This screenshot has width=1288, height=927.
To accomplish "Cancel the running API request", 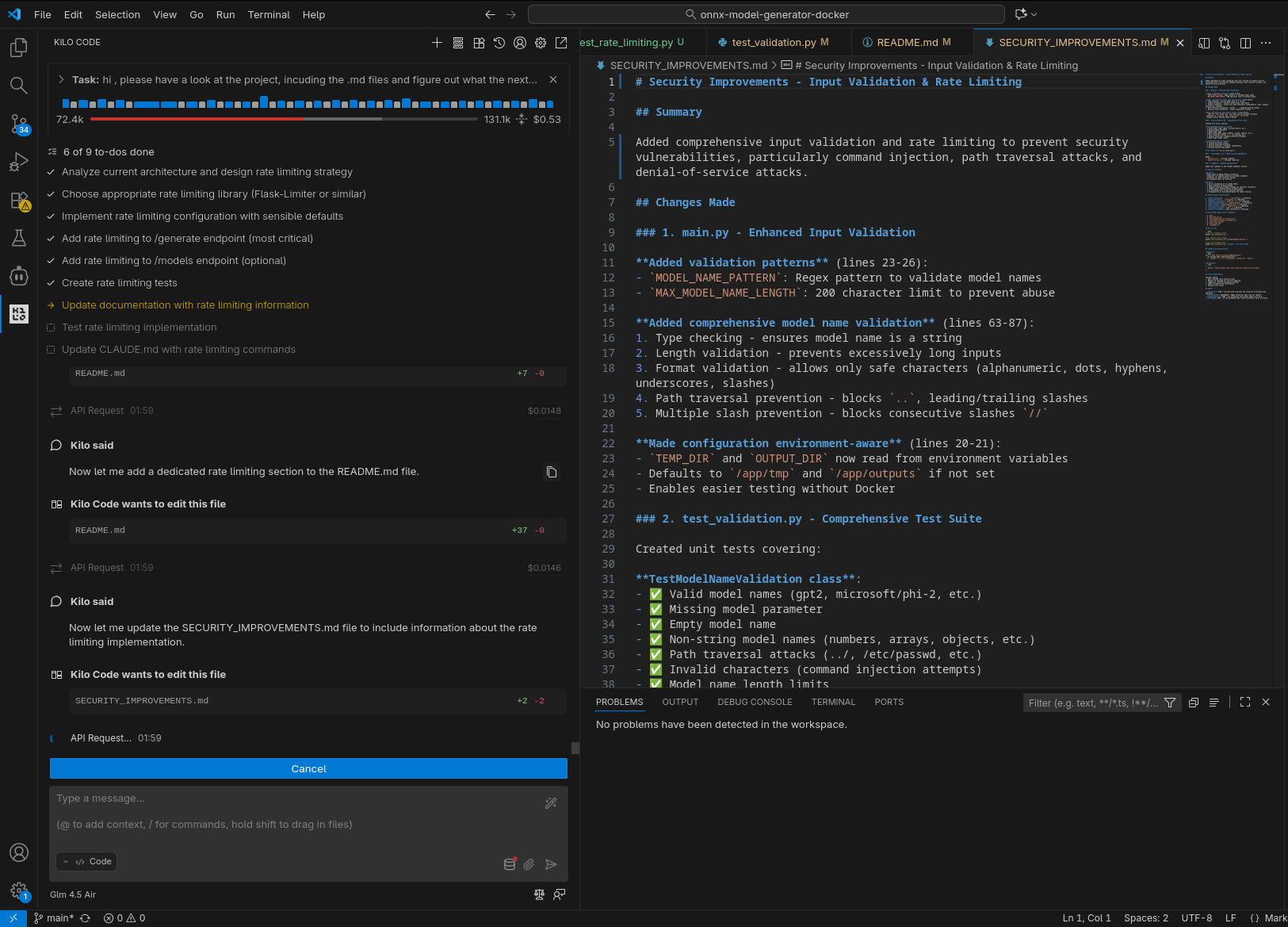I will pos(308,768).
